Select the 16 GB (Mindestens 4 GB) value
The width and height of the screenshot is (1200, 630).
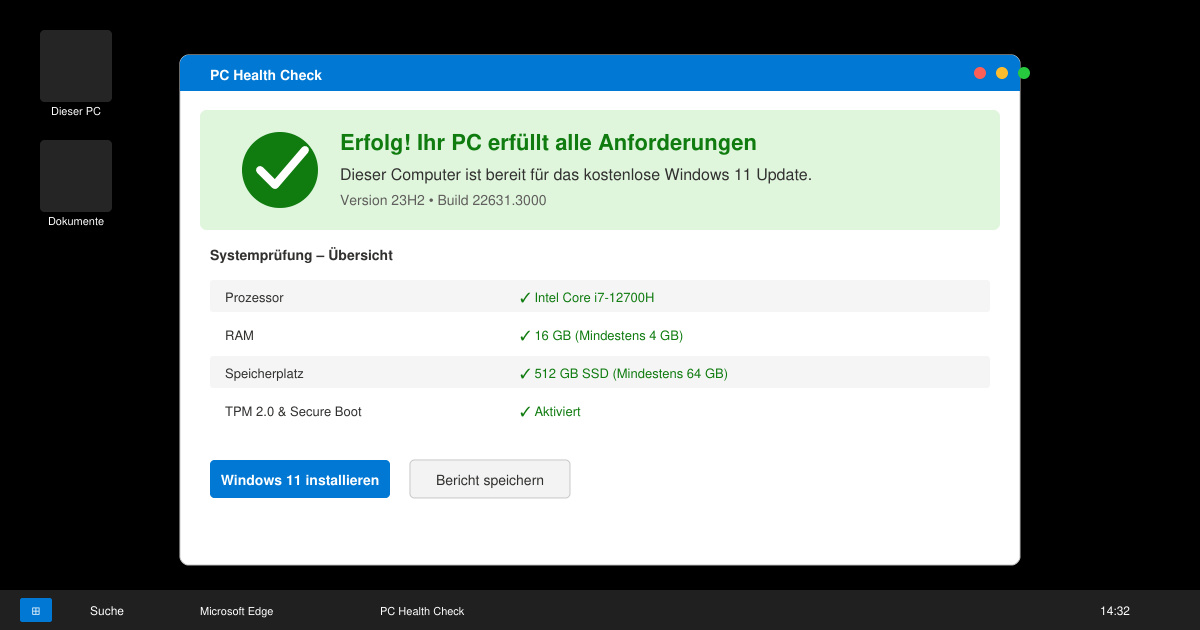pos(600,335)
